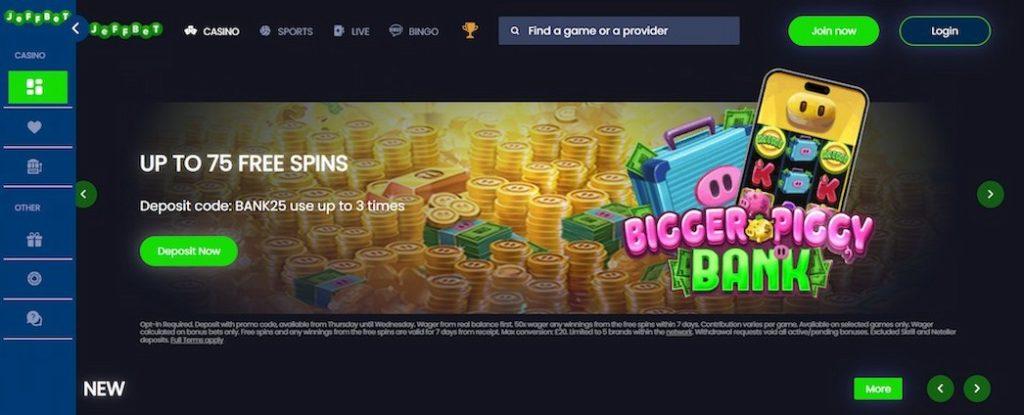
Task: Show the previous banner slide
Action: [86, 194]
